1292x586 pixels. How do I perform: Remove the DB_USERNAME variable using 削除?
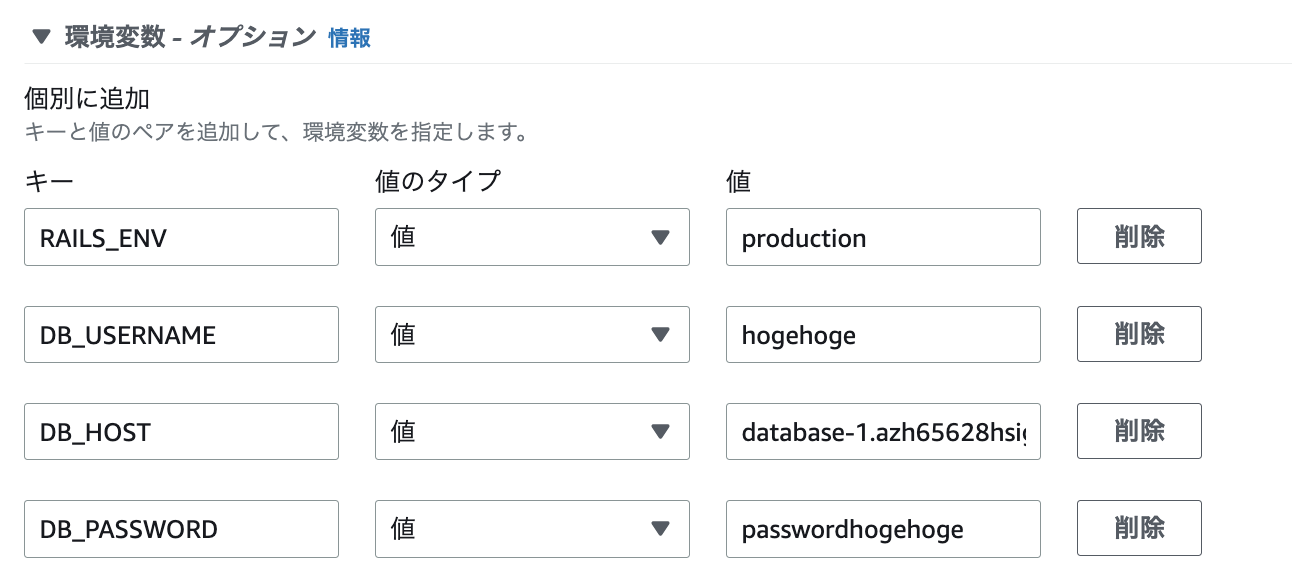click(x=1139, y=334)
